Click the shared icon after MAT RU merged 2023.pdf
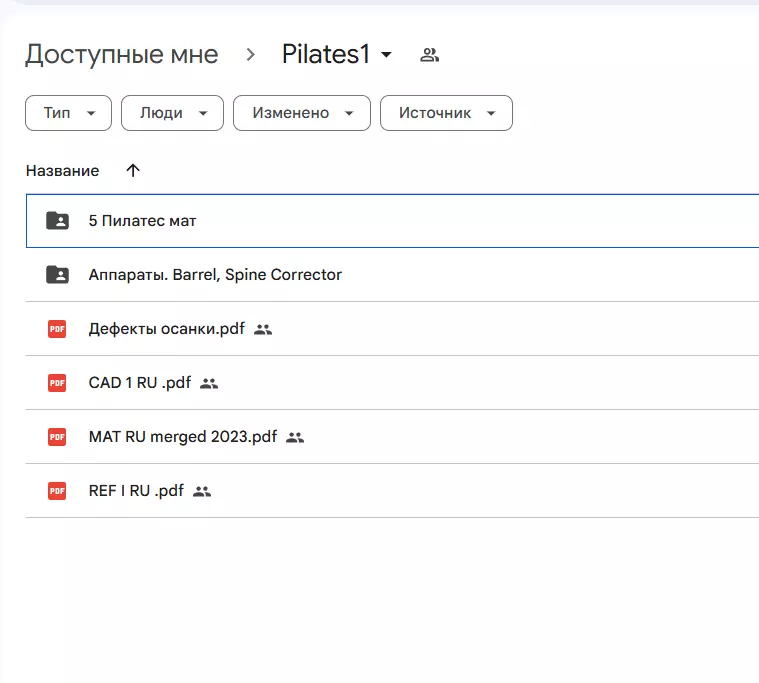Image resolution: width=759 pixels, height=683 pixels. coord(295,437)
